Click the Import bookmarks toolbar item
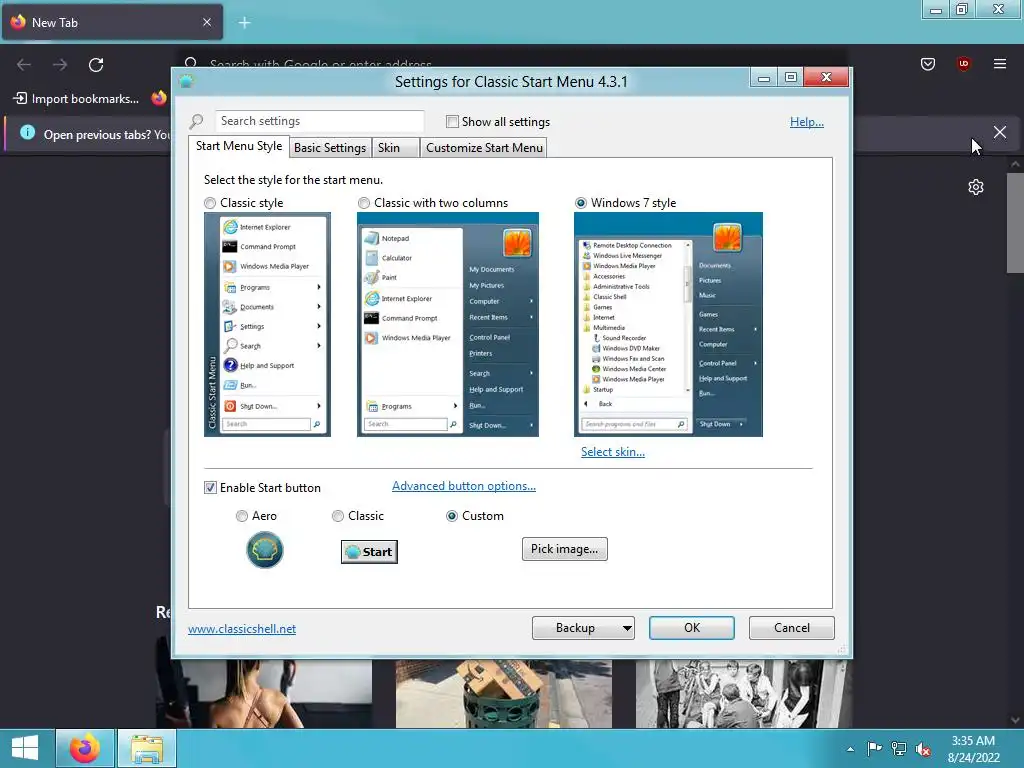1024x768 pixels. (x=76, y=99)
